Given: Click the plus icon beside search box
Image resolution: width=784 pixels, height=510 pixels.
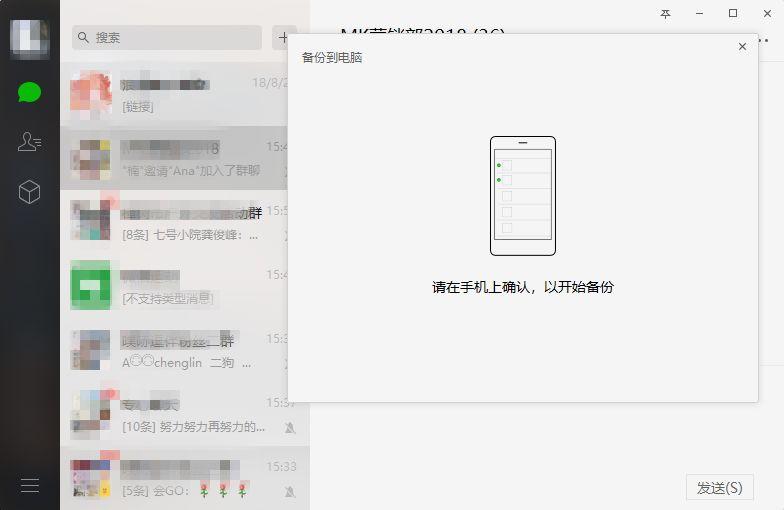Looking at the screenshot, I should 283,38.
